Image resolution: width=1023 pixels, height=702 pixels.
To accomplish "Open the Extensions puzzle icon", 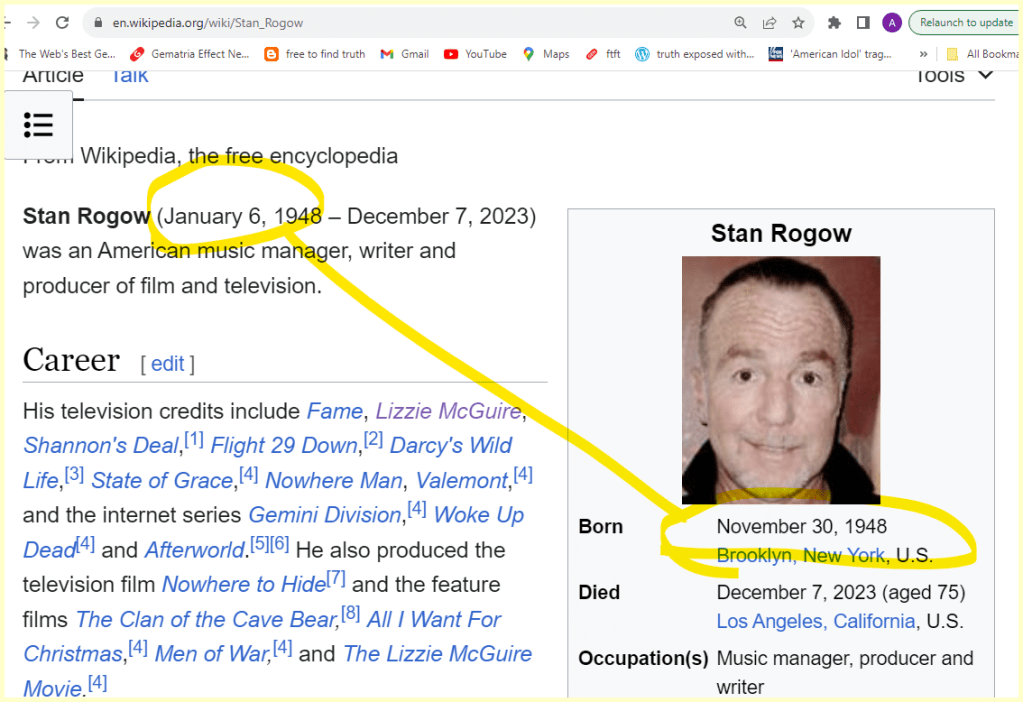I will [x=834, y=22].
